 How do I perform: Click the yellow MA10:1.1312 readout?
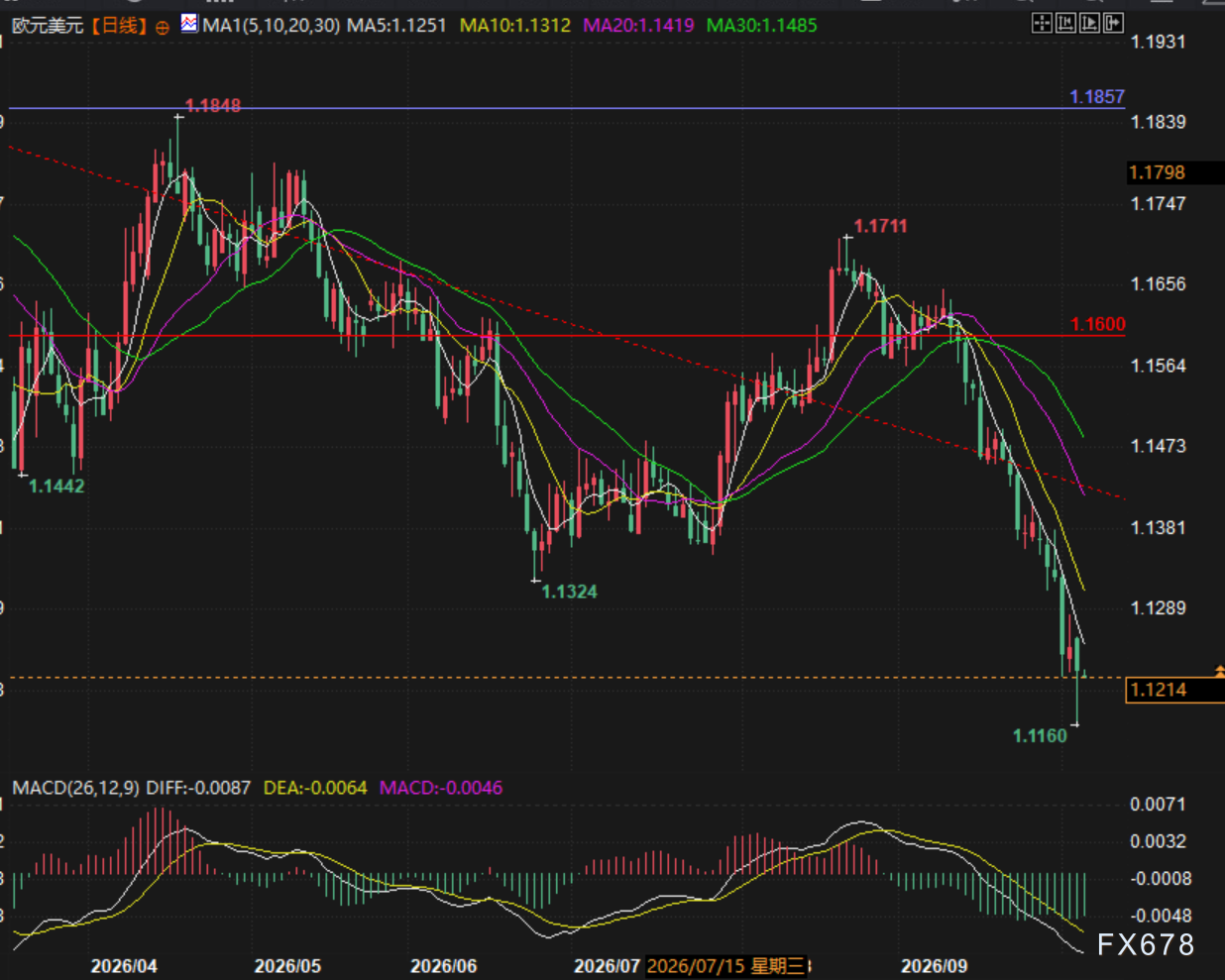(515, 25)
